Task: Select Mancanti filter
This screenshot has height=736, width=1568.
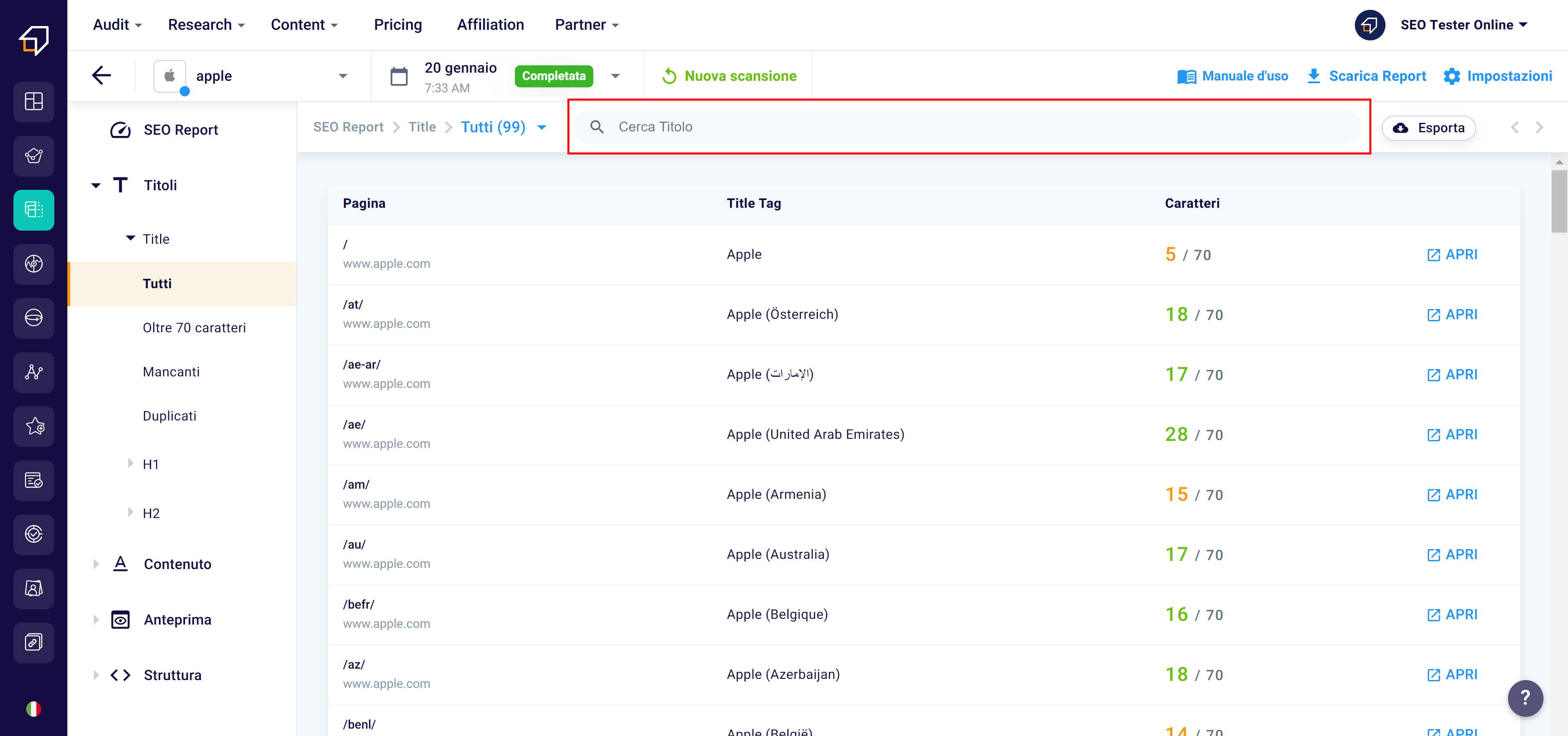Action: coord(171,372)
